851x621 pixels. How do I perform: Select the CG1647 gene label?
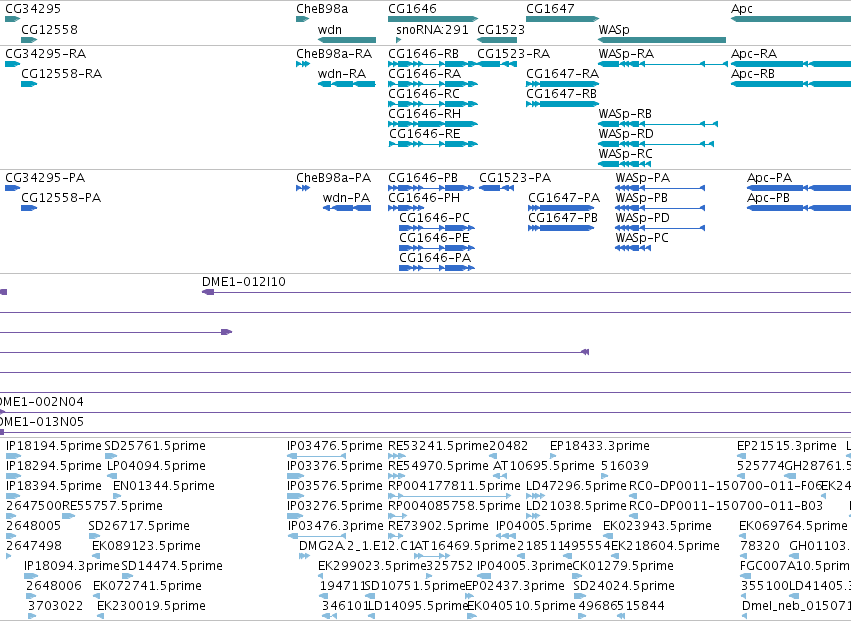[550, 9]
